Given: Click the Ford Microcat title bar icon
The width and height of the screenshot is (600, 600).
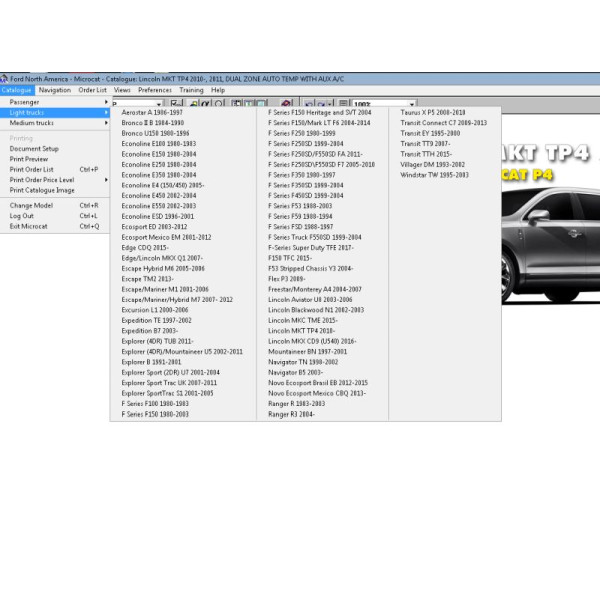Looking at the screenshot, I should coord(4,79).
